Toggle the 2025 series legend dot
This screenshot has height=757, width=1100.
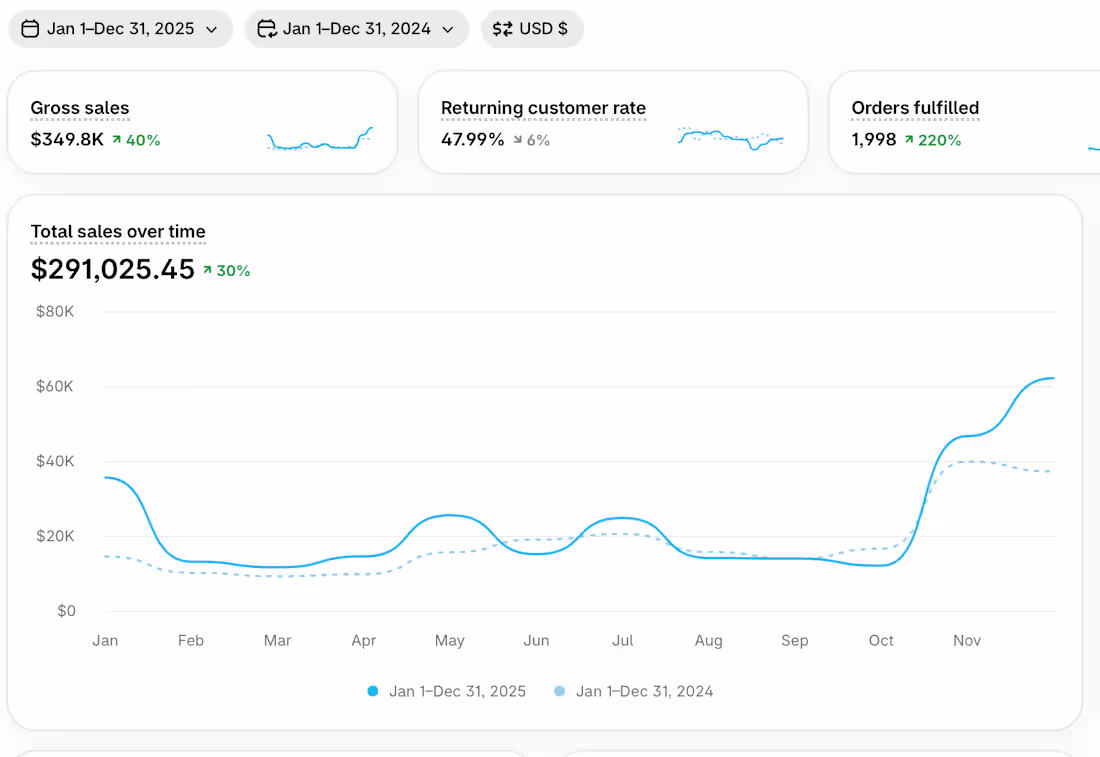coord(373,691)
